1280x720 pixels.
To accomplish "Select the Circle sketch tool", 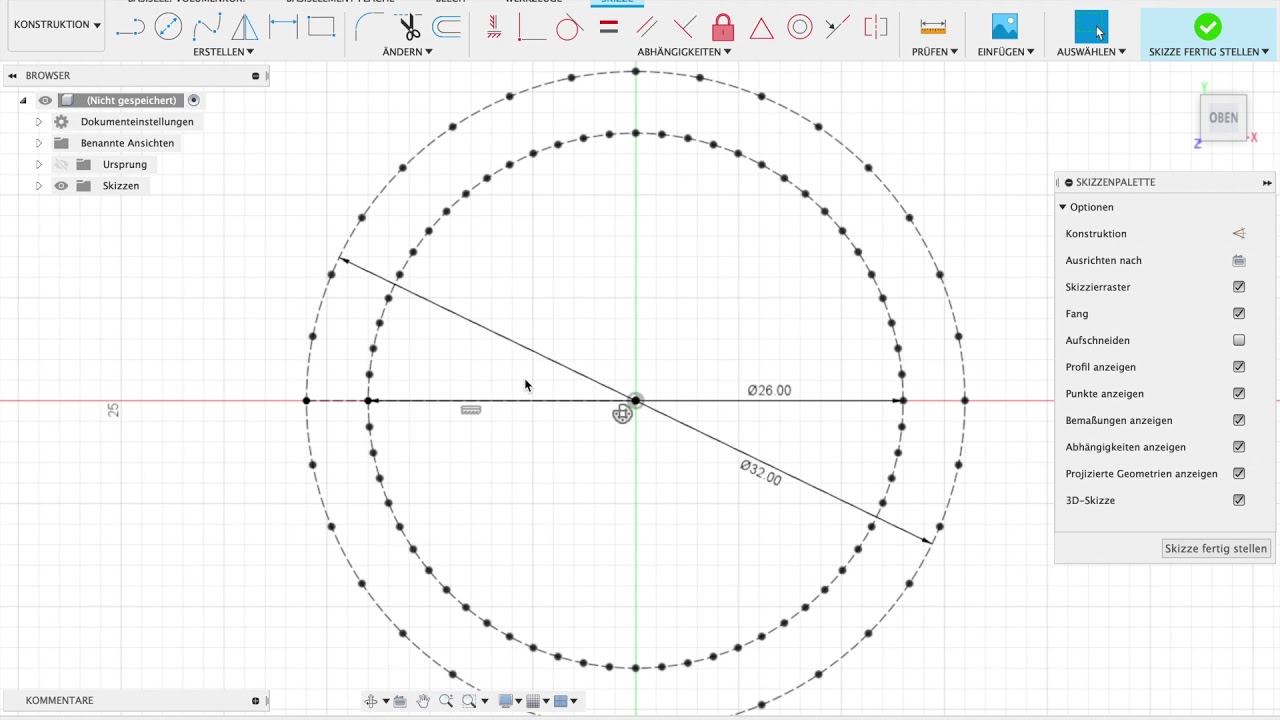I will tap(168, 28).
